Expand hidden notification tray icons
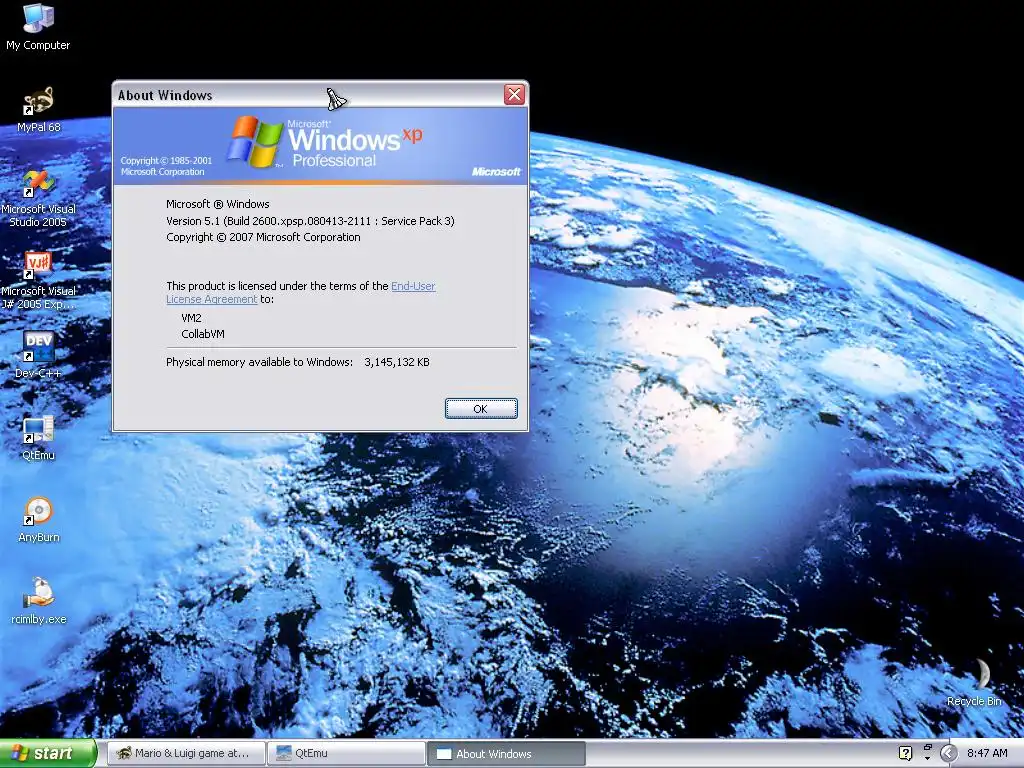1024x768 pixels. [x=949, y=753]
